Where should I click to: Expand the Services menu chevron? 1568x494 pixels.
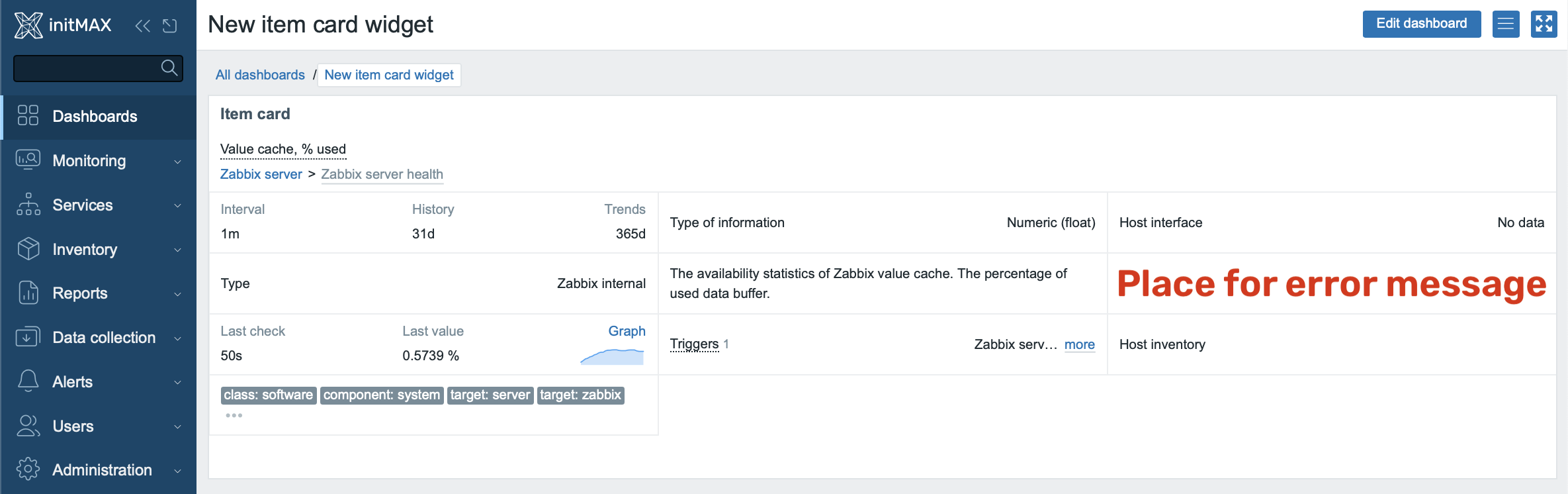(177, 206)
